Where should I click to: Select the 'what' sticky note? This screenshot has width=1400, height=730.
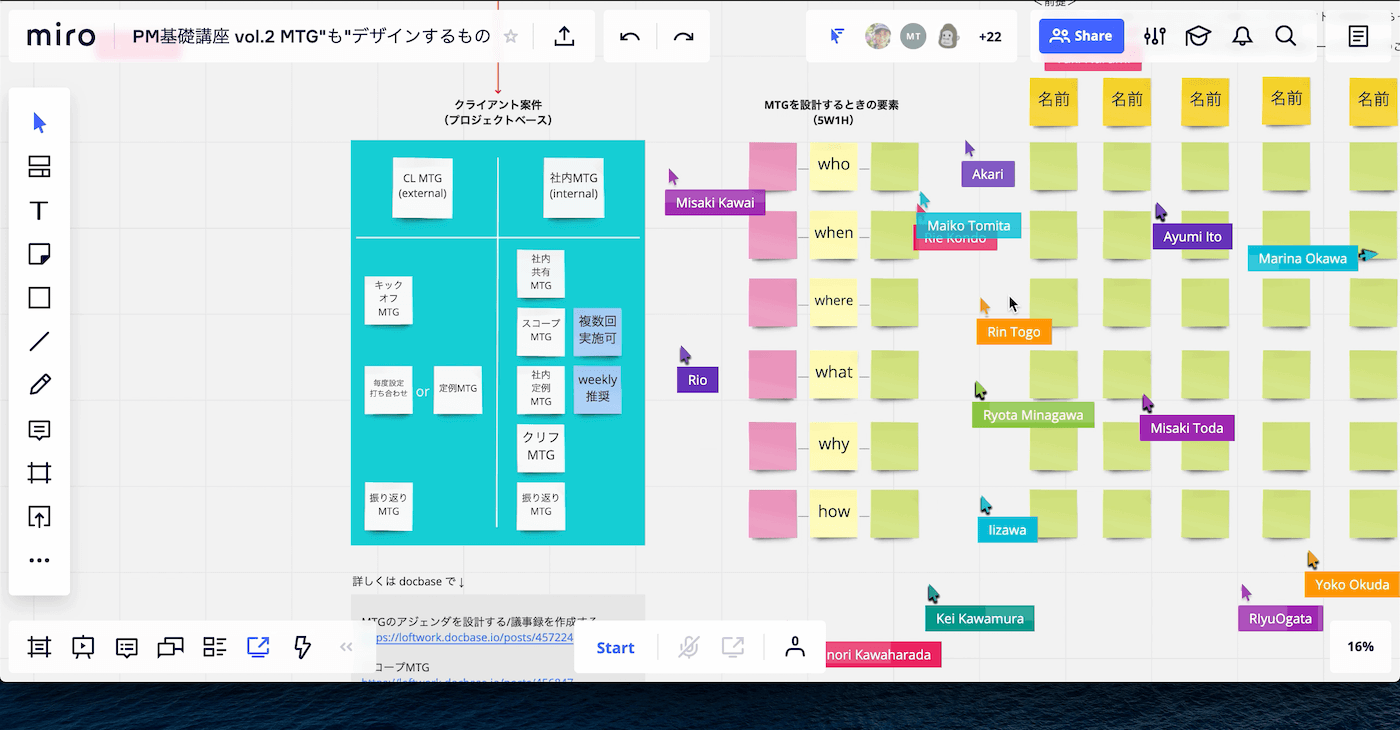[x=833, y=373]
